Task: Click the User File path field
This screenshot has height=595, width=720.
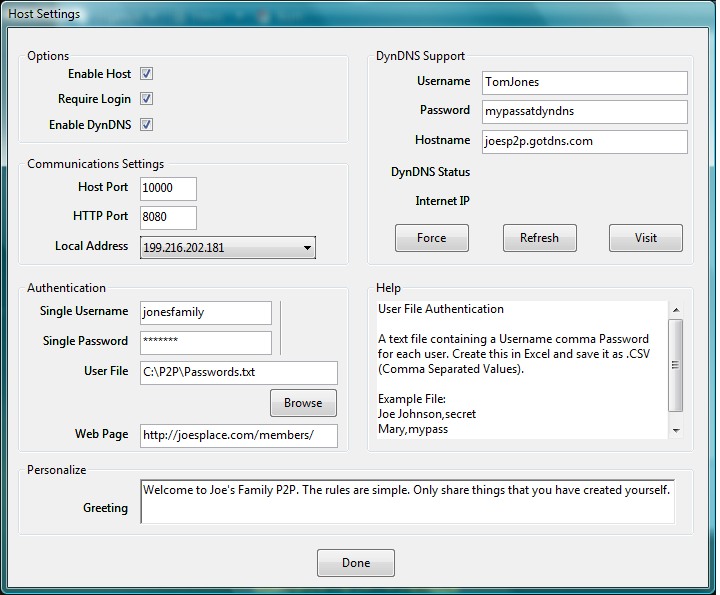Action: (239, 373)
